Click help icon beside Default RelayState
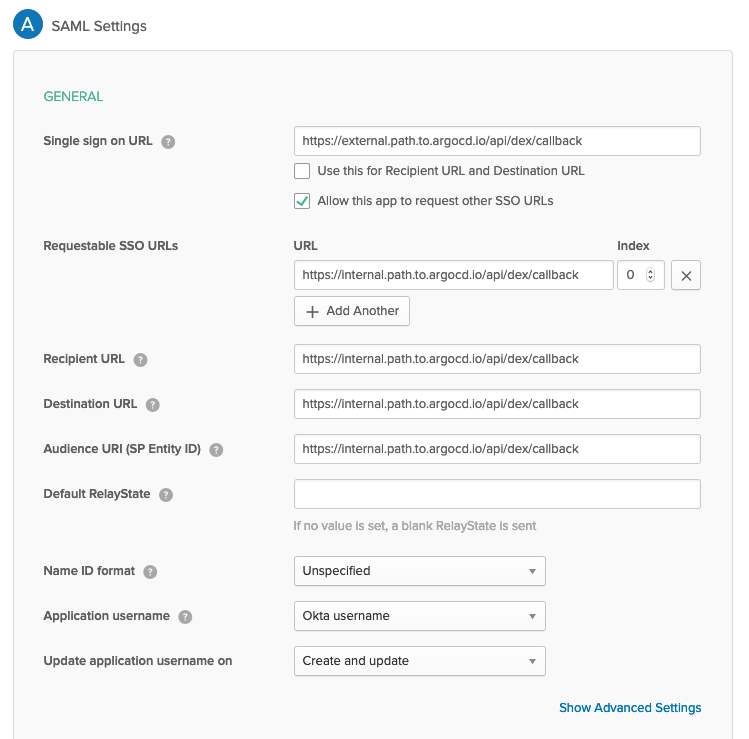This screenshot has width=749, height=739. 166,495
